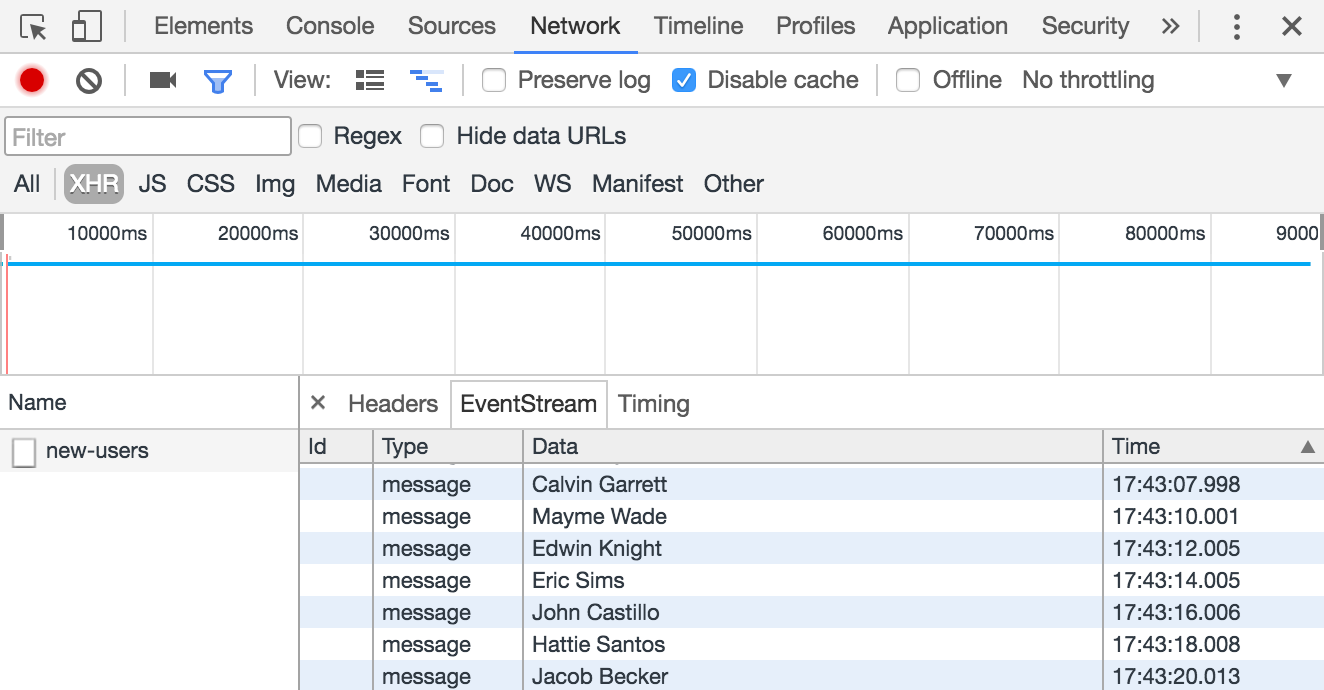Viewport: 1324px width, 690px height.
Task: Switch to large request rows view
Action: [x=370, y=81]
